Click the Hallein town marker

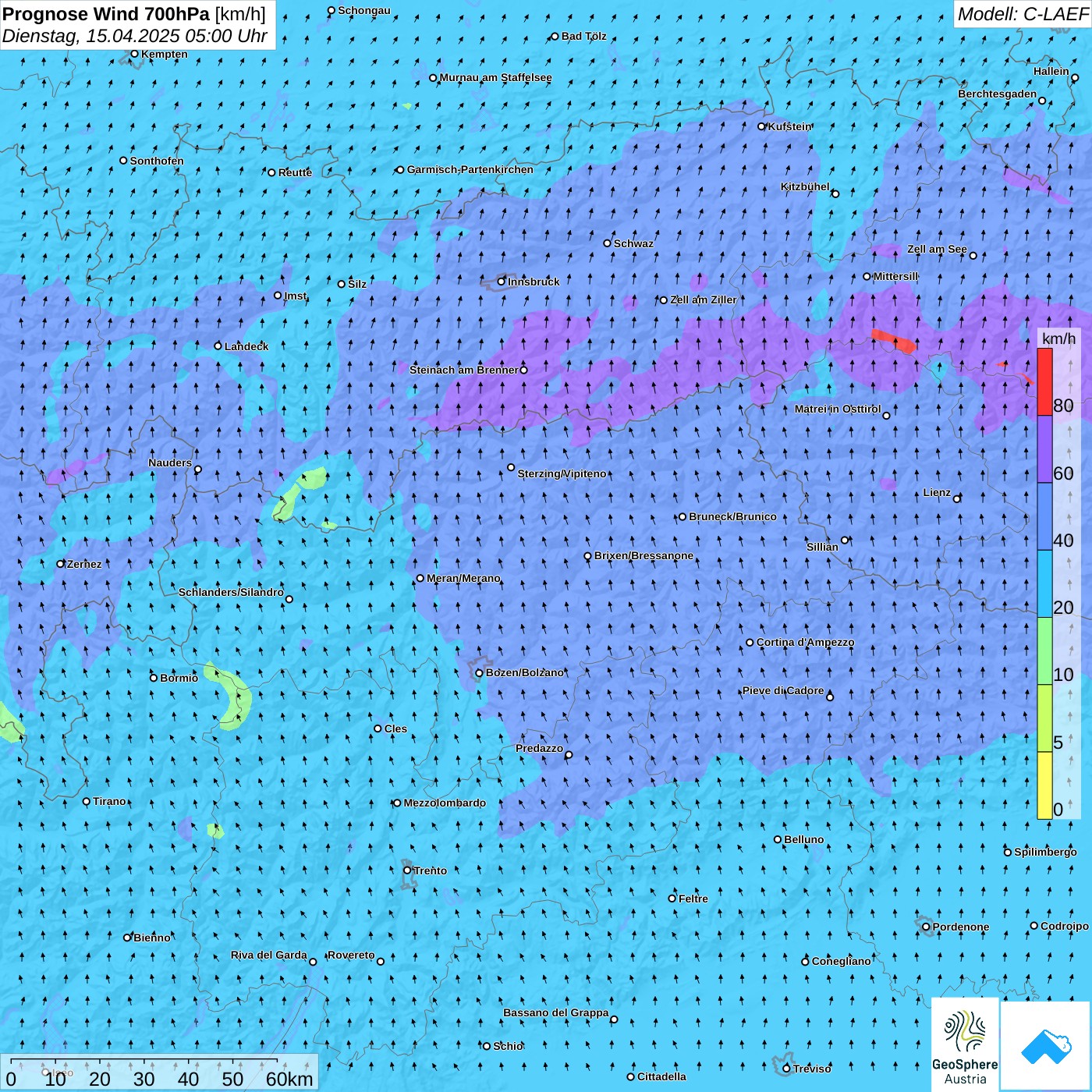pyautogui.click(x=1075, y=78)
